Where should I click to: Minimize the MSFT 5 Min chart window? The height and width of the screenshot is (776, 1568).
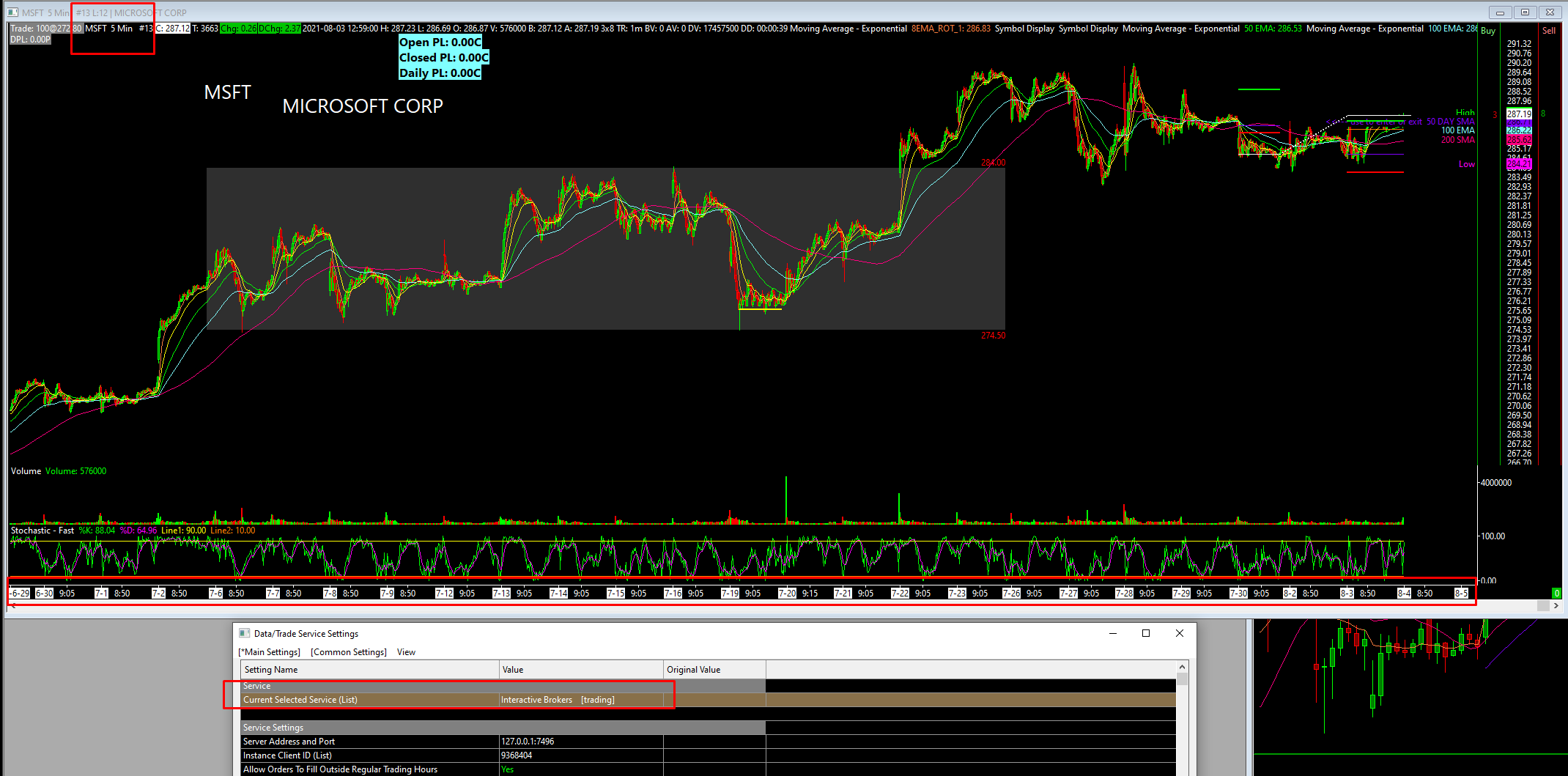coord(1500,12)
